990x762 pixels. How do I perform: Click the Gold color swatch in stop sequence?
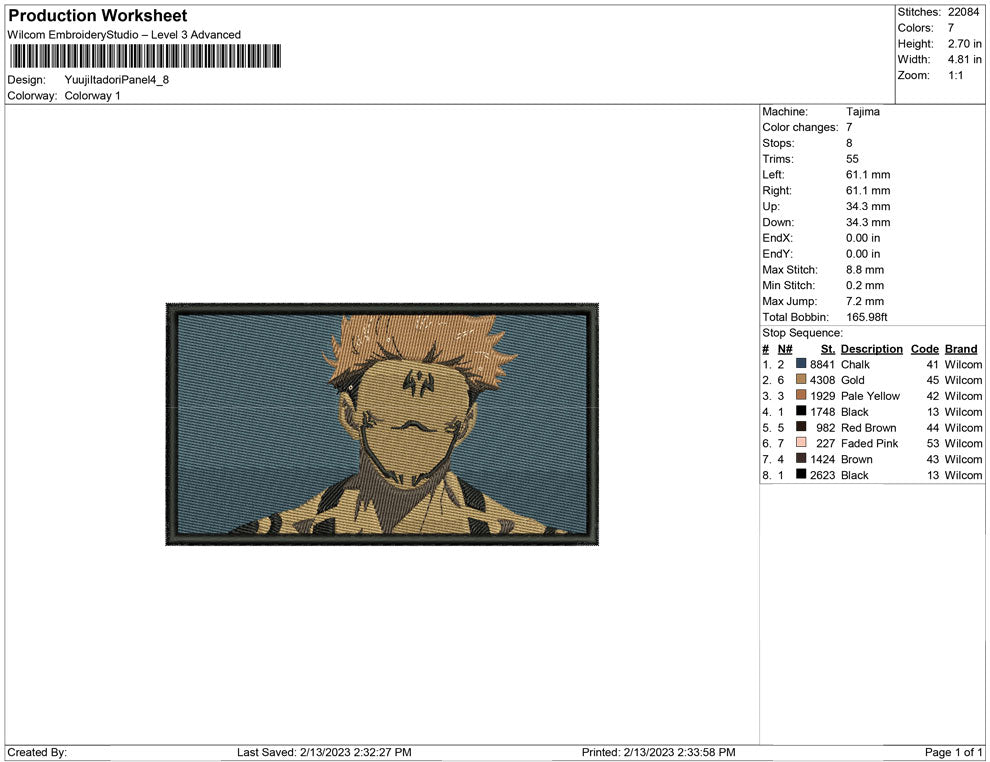click(801, 379)
